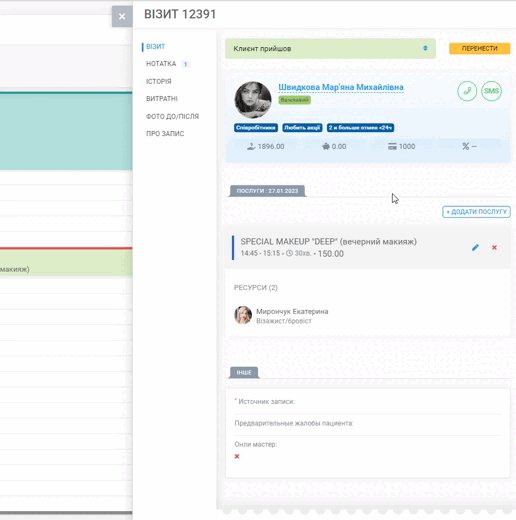Click the Мирончук Екатерина avatar thumbnail
This screenshot has height=520, width=516.
click(x=243, y=315)
